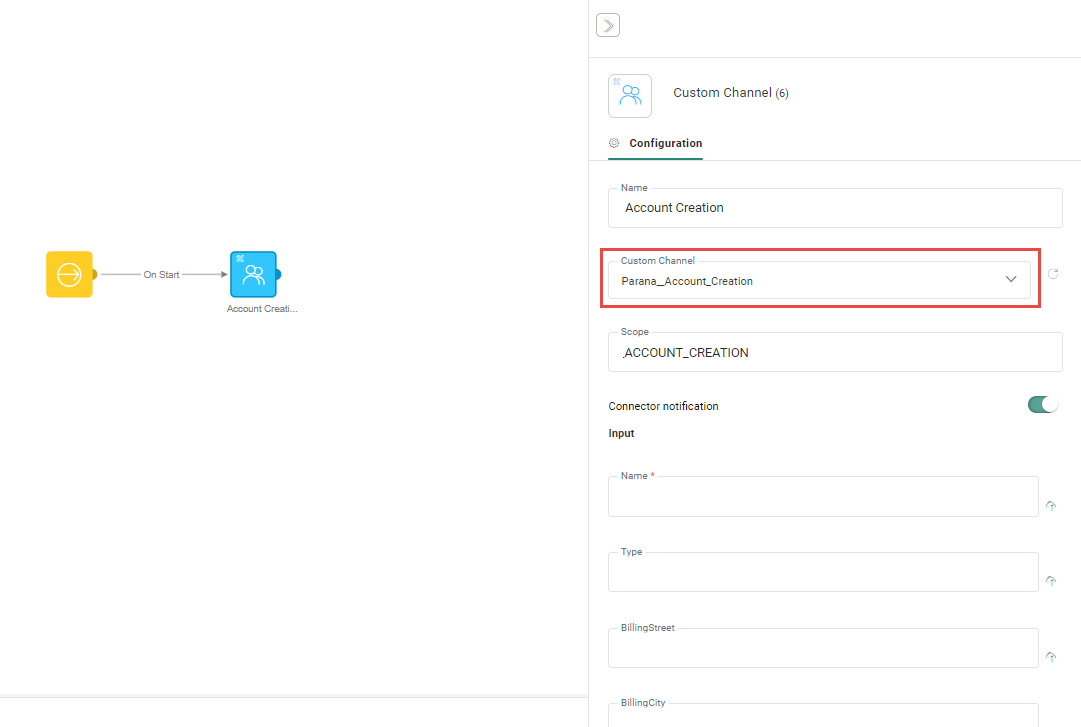Click the Custom Channel header icon

(630, 96)
